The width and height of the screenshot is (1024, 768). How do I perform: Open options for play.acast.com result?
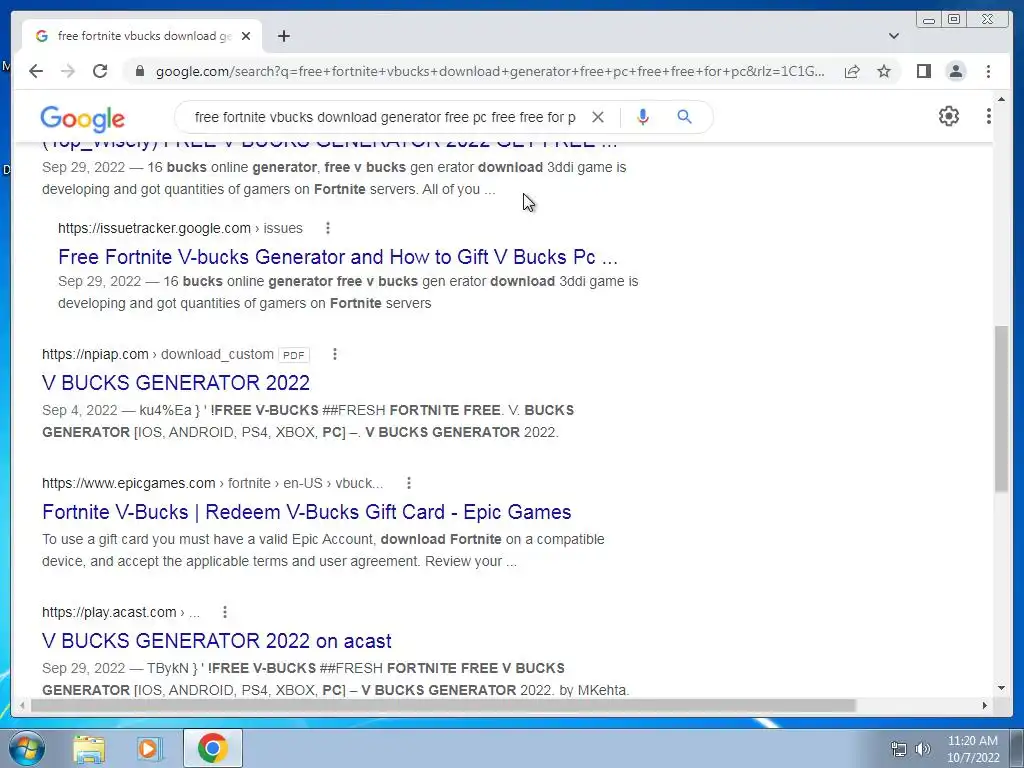click(x=225, y=612)
